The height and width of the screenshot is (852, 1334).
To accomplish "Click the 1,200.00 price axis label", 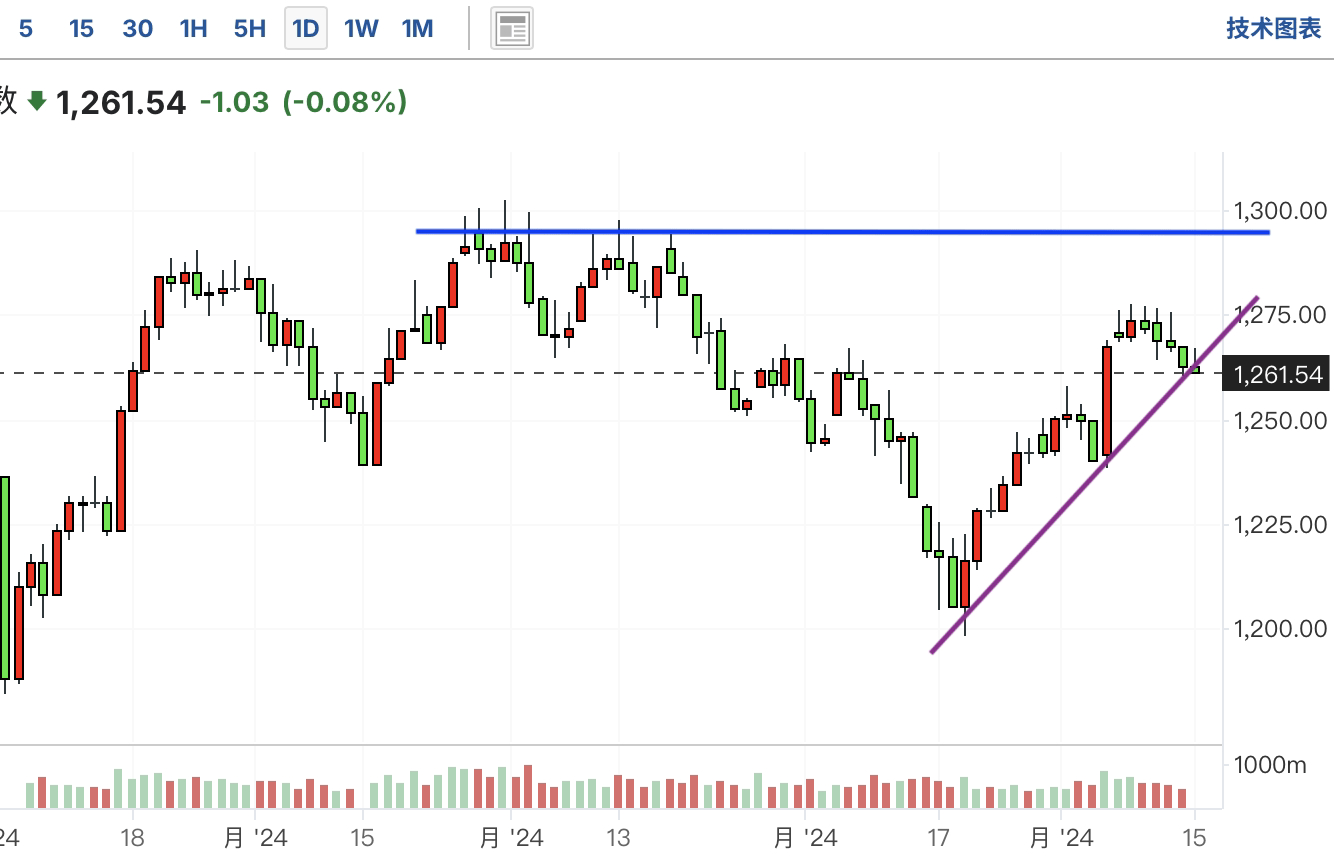I will click(1281, 628).
